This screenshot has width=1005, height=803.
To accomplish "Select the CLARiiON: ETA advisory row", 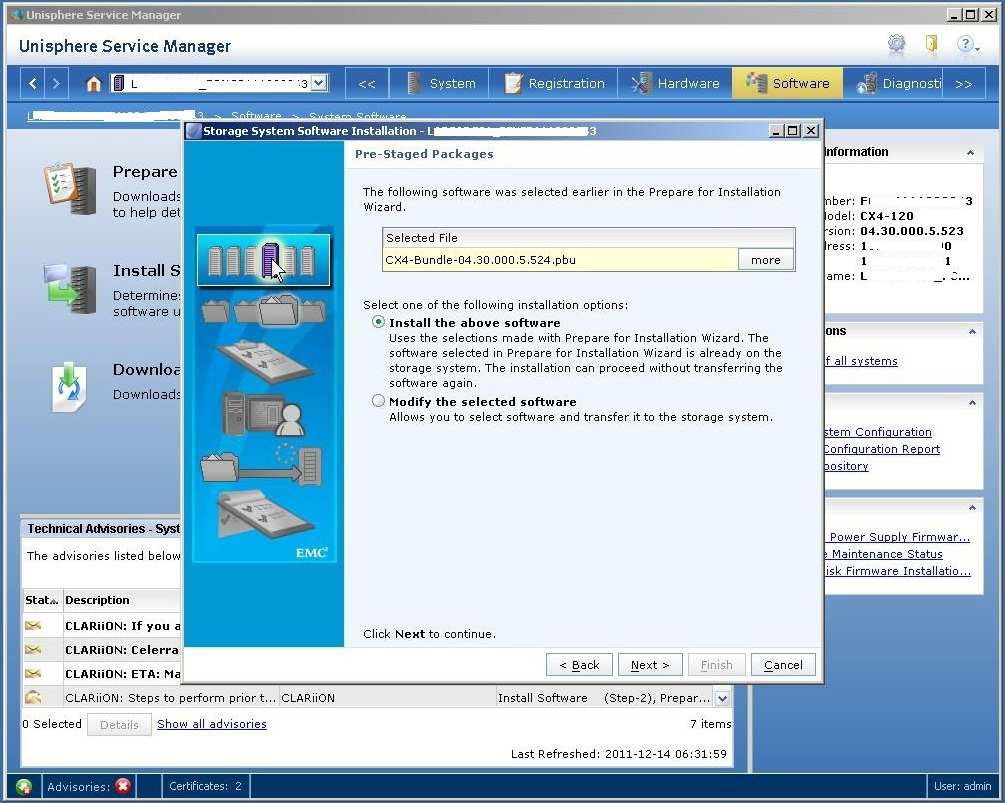I will (103, 674).
